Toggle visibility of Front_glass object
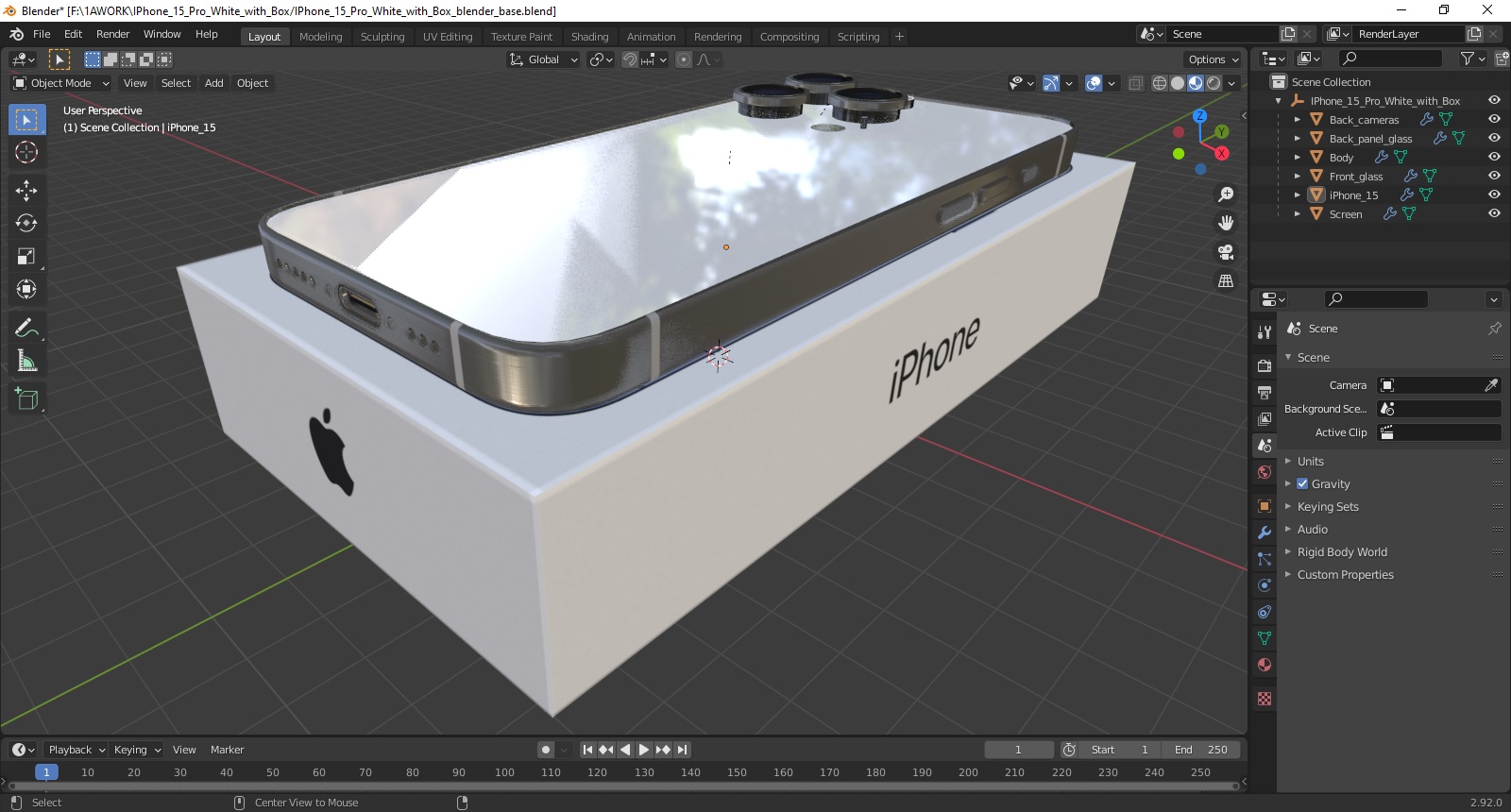Viewport: 1511px width, 812px height. point(1494,176)
